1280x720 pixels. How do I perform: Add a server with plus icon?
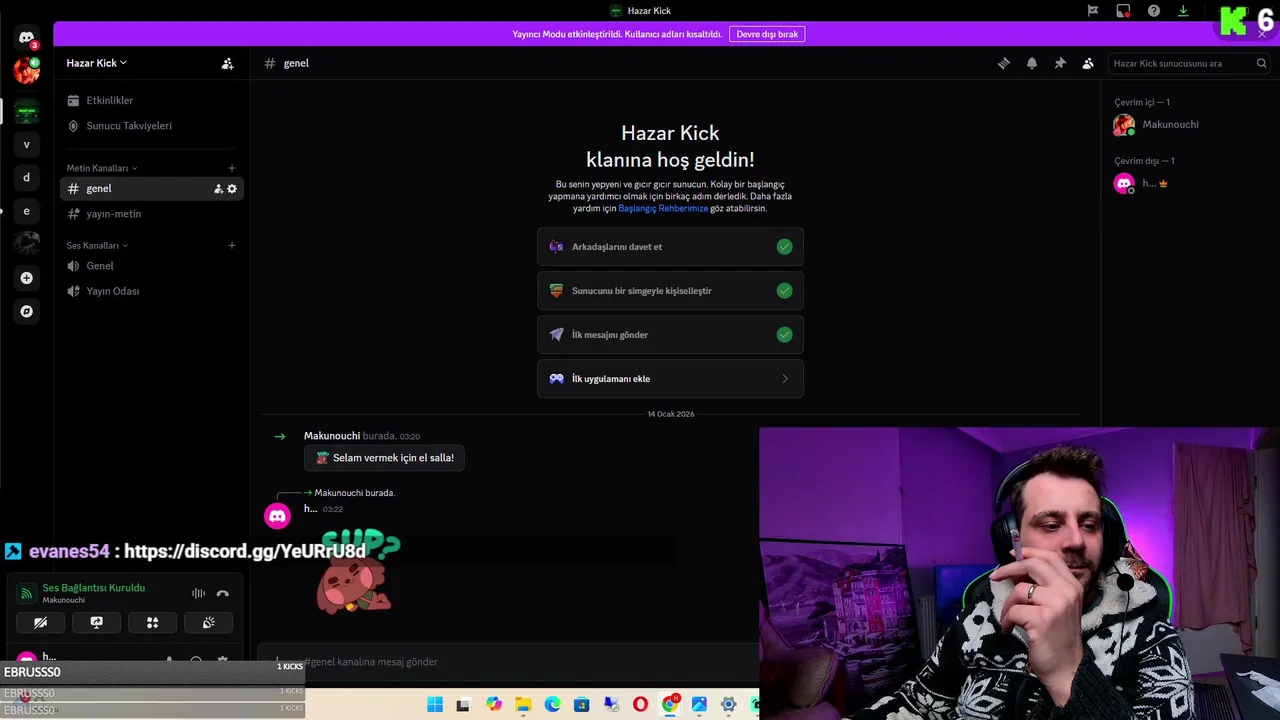click(27, 278)
